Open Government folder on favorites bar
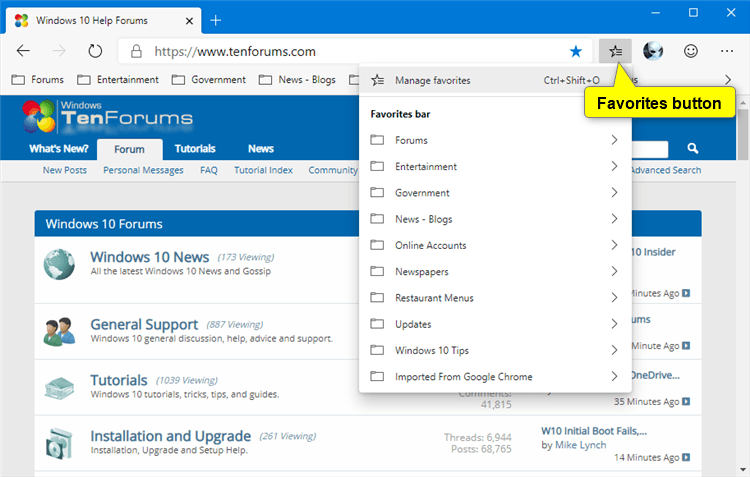This screenshot has width=750, height=477. coord(209,79)
